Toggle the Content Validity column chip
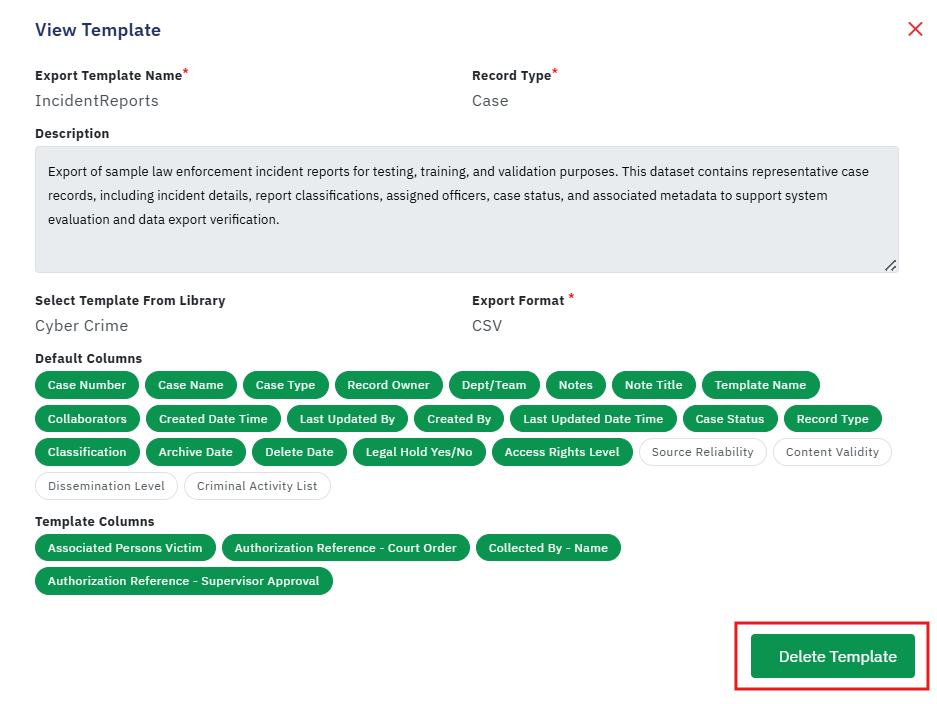Viewport: 937px width, 704px height. [x=832, y=452]
